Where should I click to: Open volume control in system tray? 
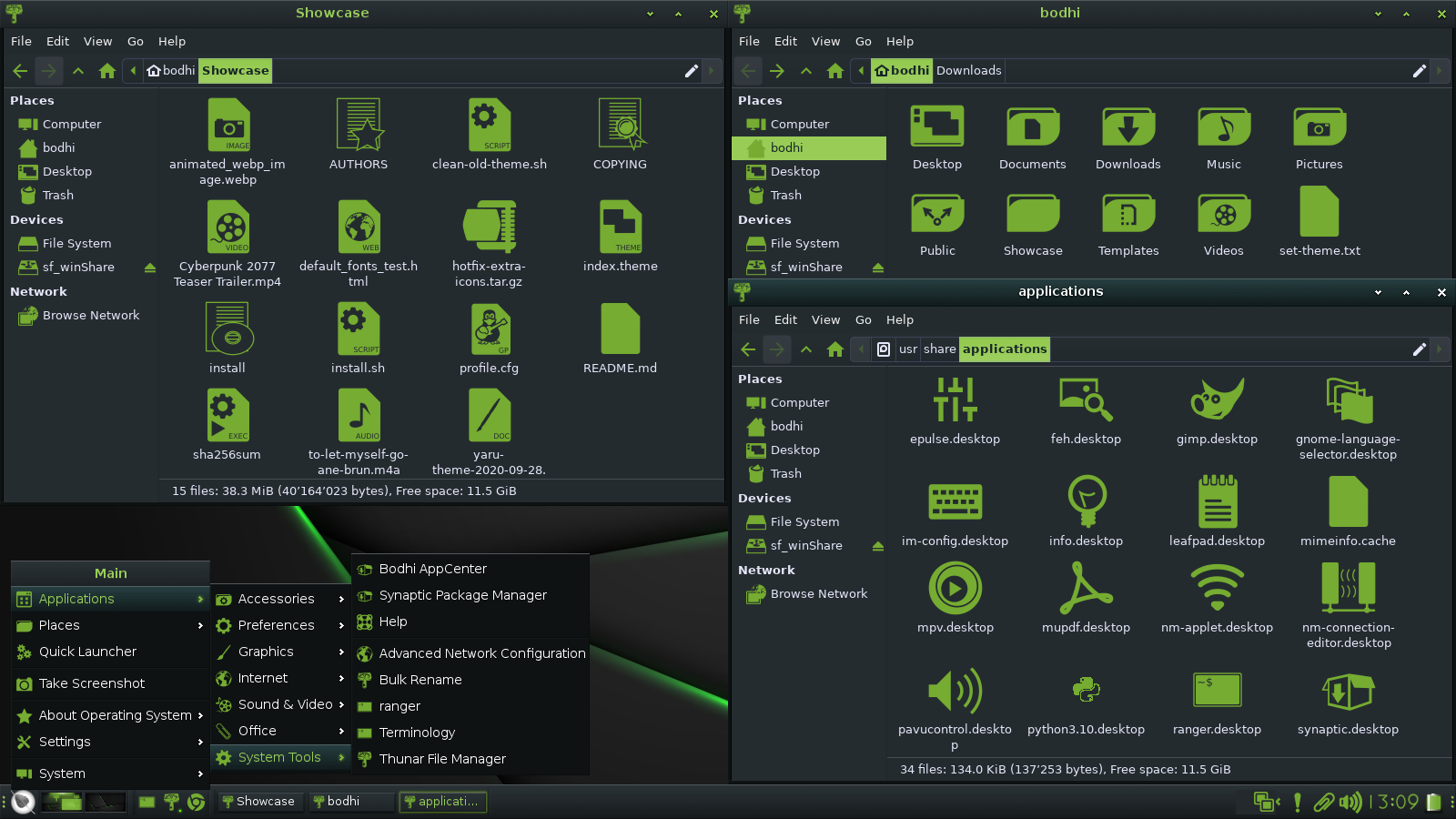click(1351, 802)
